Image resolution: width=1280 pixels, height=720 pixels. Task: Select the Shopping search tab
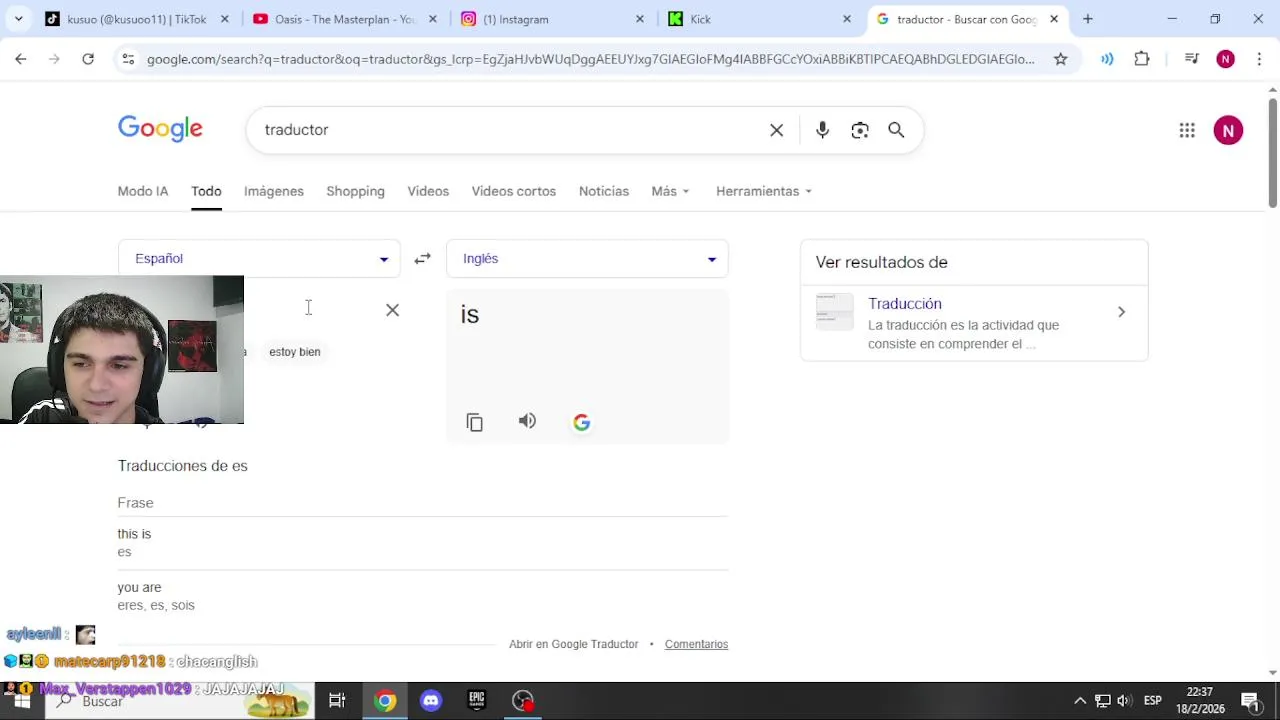click(x=355, y=191)
